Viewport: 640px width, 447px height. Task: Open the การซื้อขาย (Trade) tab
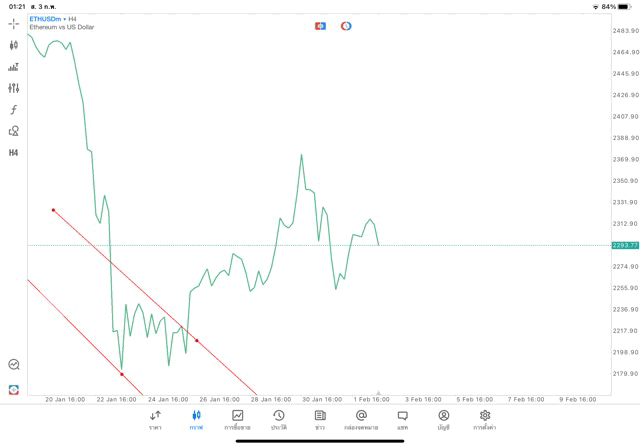(x=238, y=419)
